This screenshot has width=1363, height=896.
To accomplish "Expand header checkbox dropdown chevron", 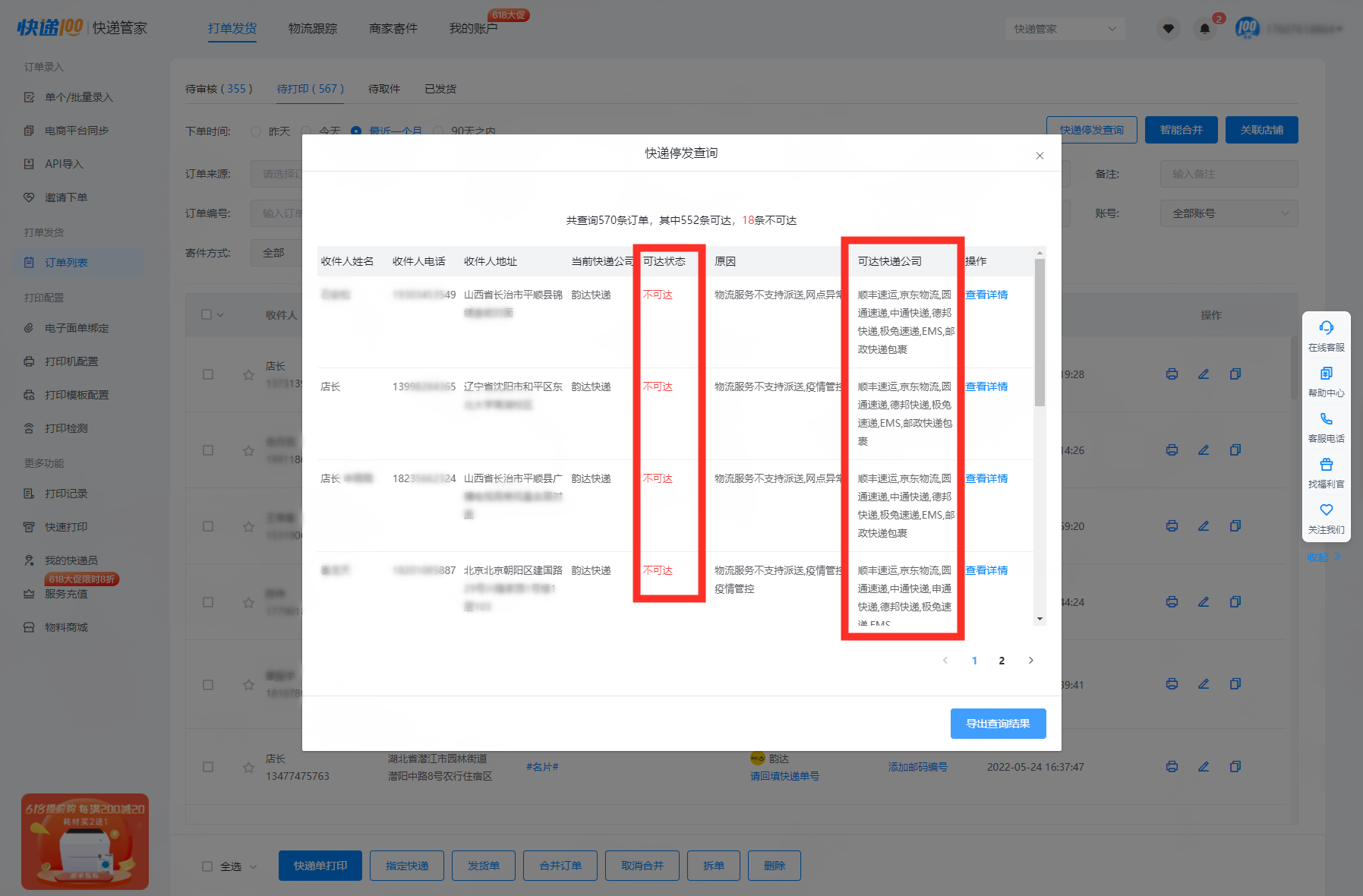I will click(x=221, y=314).
